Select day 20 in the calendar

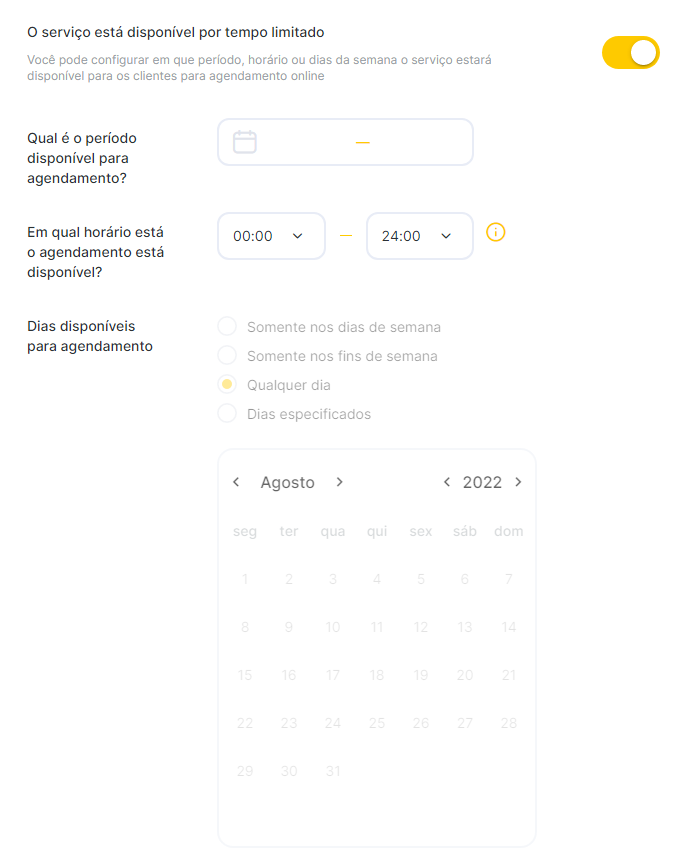click(465, 675)
